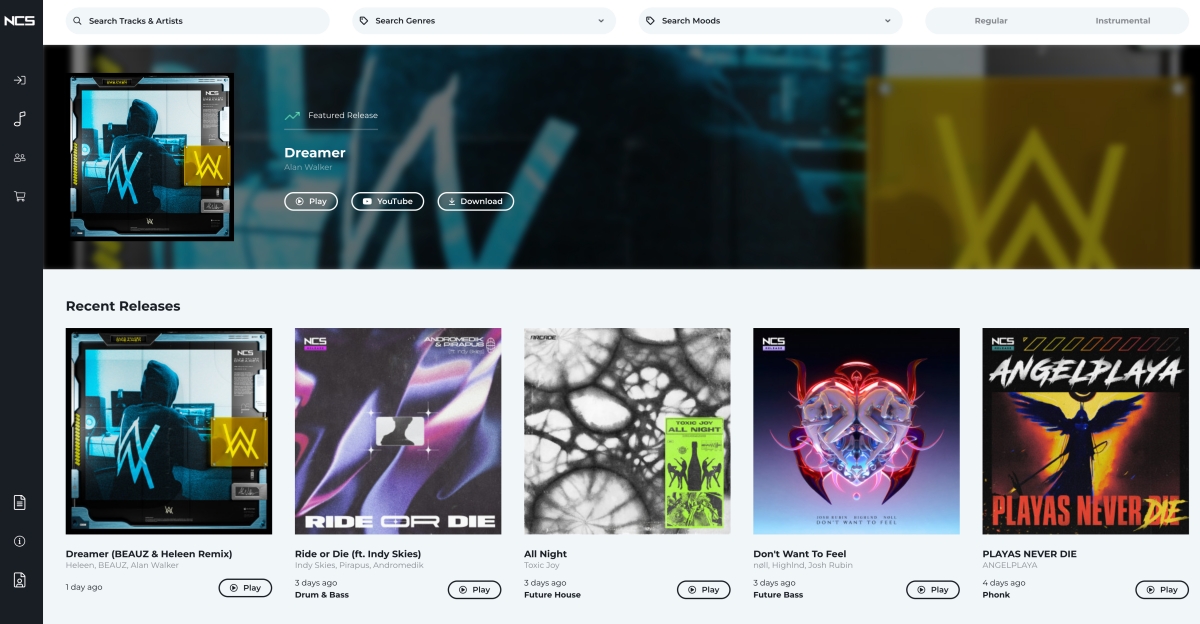Viewport: 1200px width, 624px height.
Task: Expand the Search Moods dropdown
Action: tap(771, 20)
